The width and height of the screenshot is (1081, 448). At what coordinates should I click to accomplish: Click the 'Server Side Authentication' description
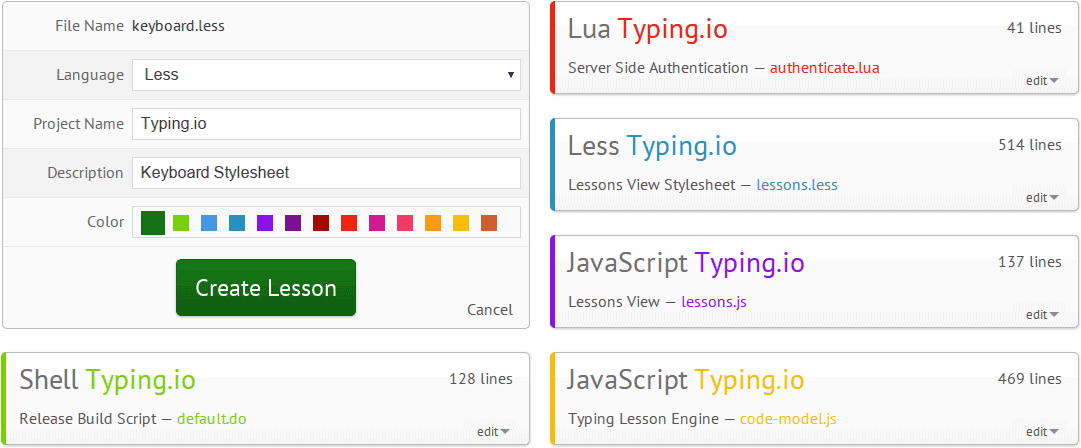(658, 68)
